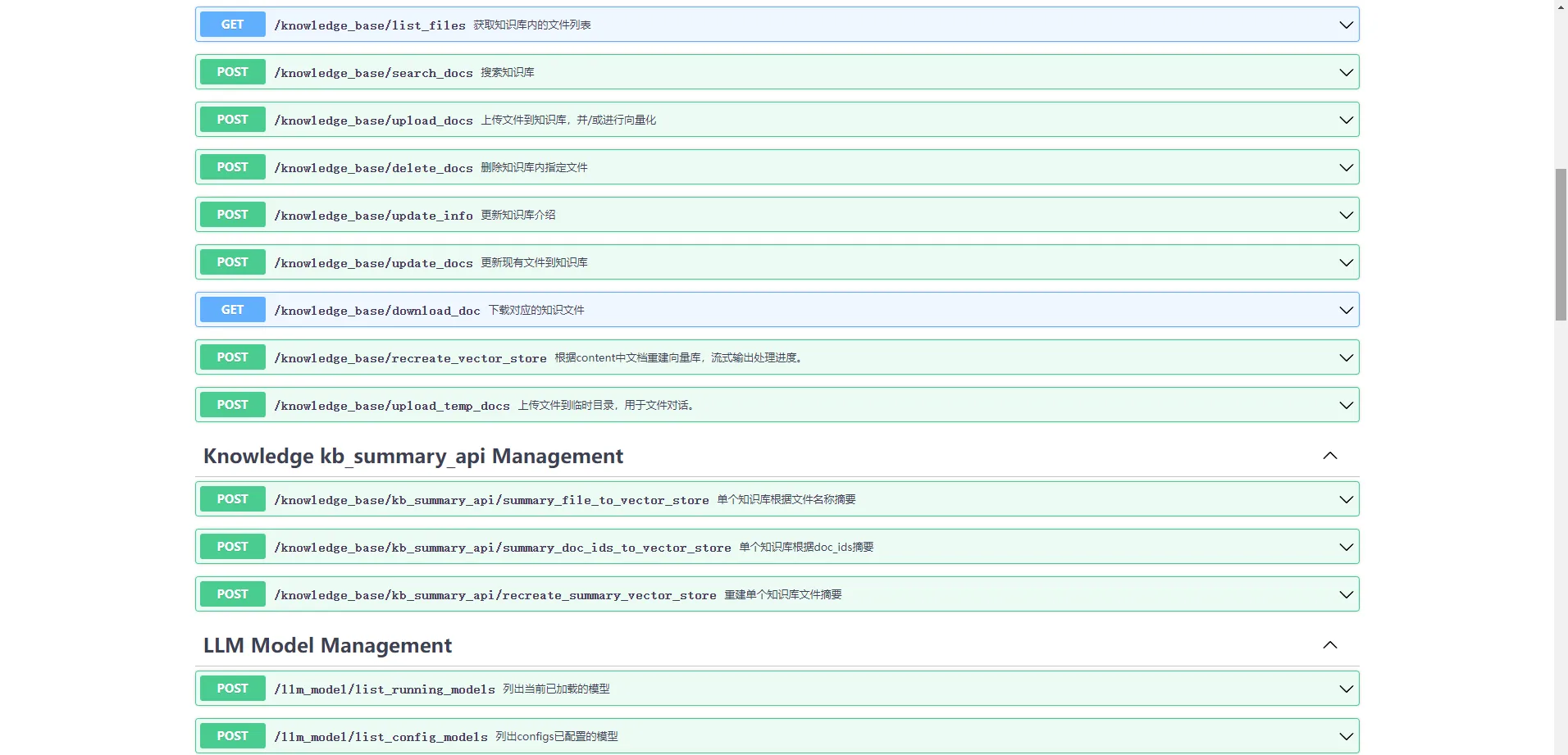The height and width of the screenshot is (755, 1568).
Task: Click description '上传文件到临时目录，用于文件对话。'
Action: click(606, 405)
